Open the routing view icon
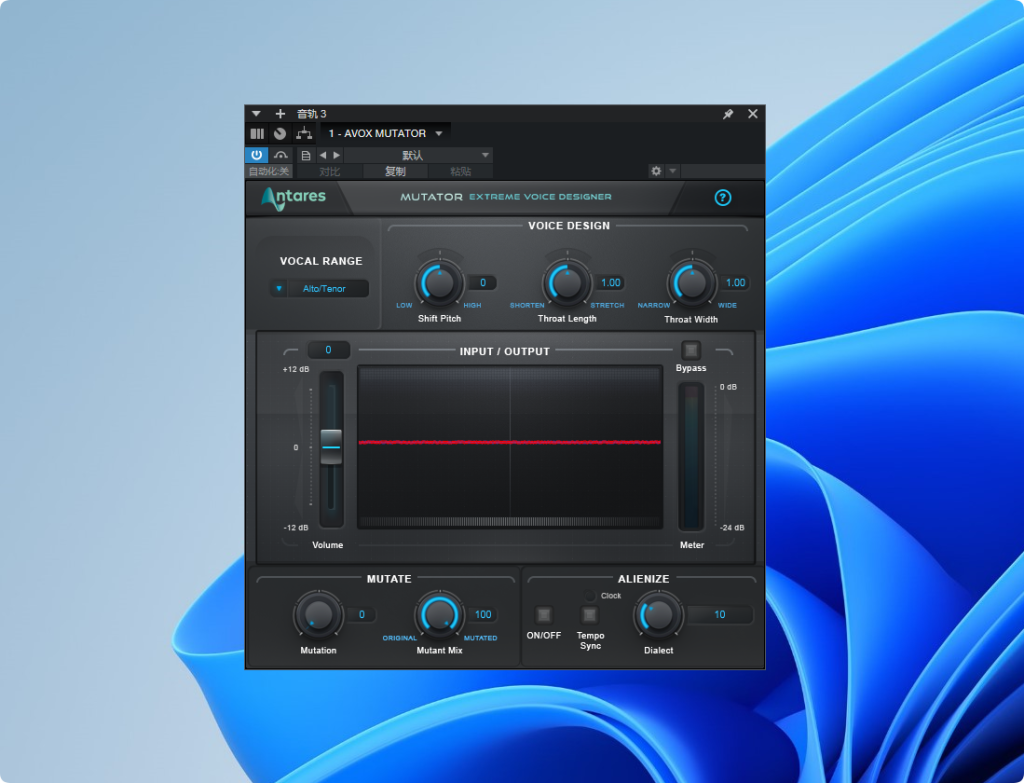 304,134
